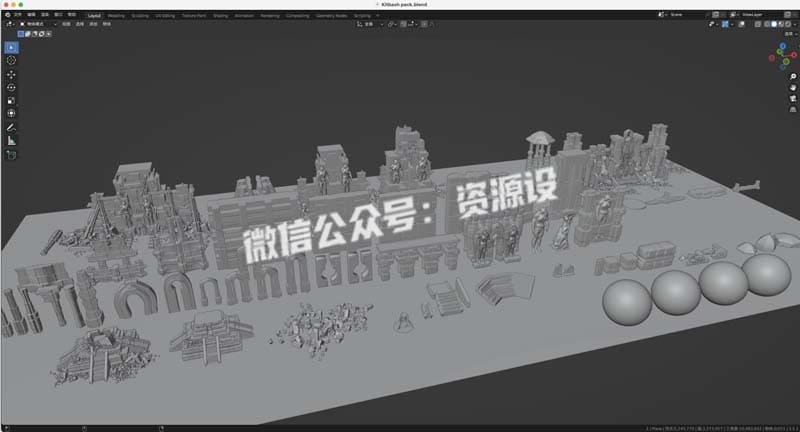Set selection mode to New (first icon)
This screenshot has width=800, height=432.
20,34
